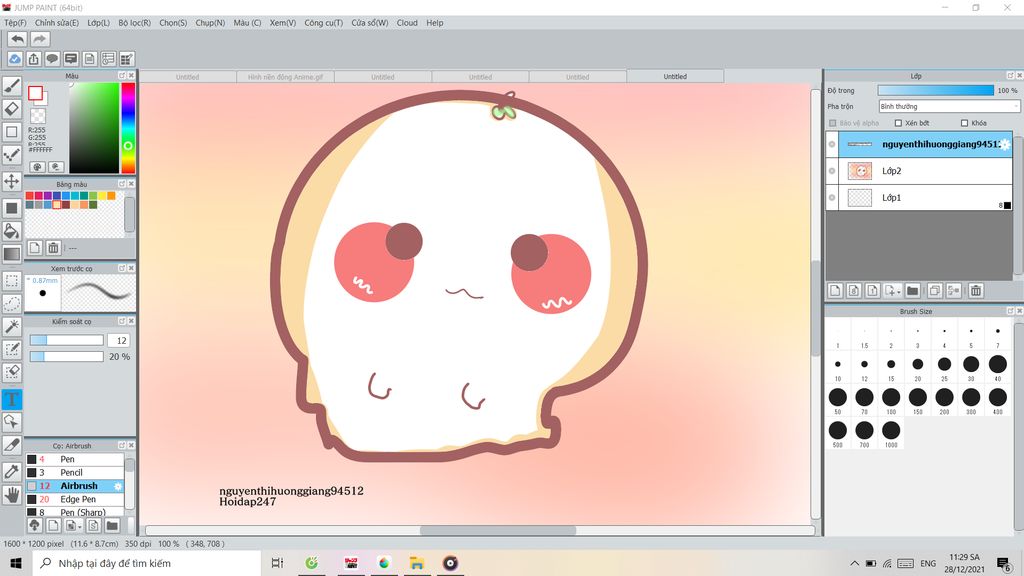Click the rainbow hue strip
Viewport: 1024px width, 576px height.
point(128,127)
